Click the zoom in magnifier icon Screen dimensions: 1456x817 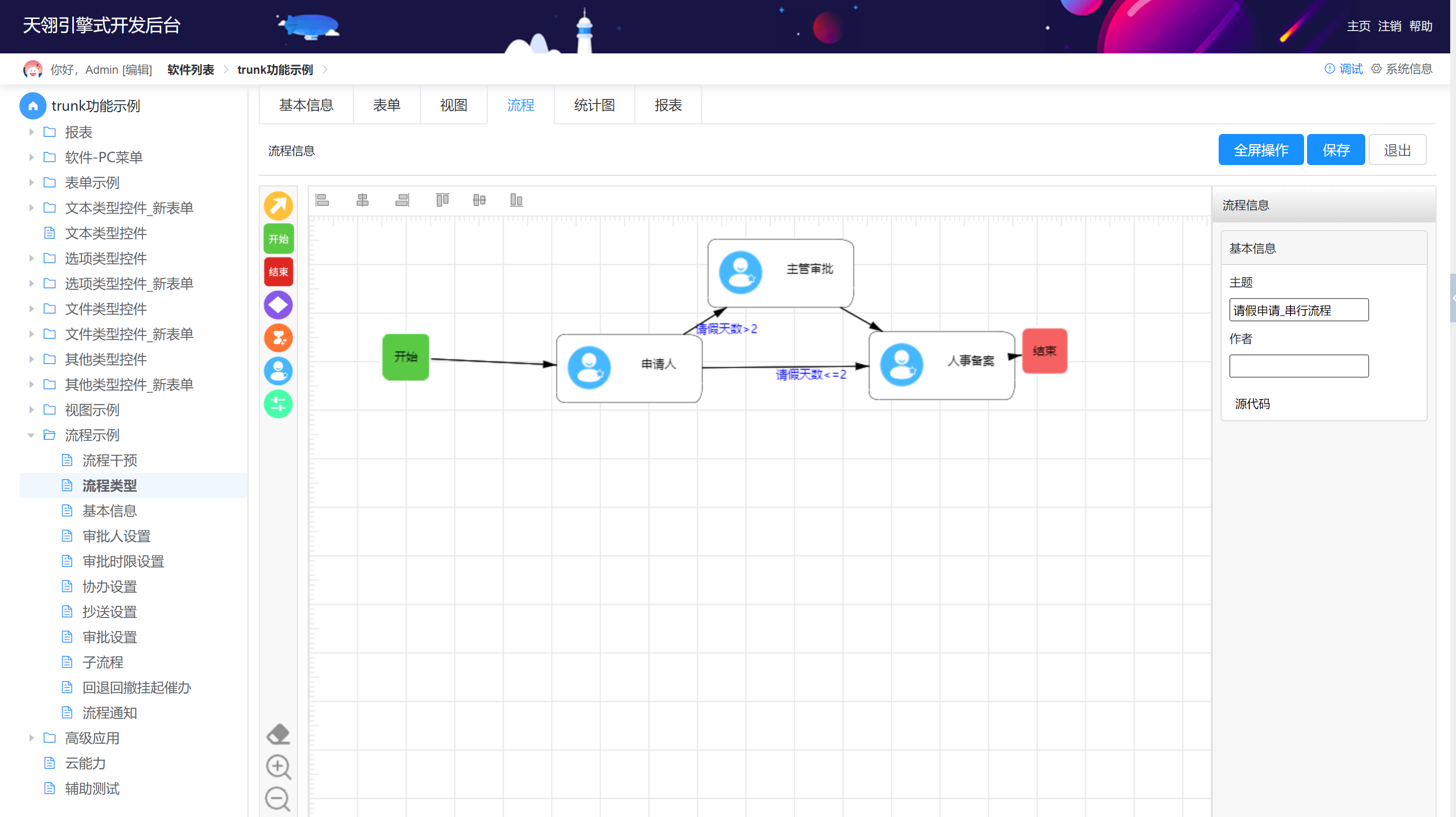pyautogui.click(x=278, y=767)
